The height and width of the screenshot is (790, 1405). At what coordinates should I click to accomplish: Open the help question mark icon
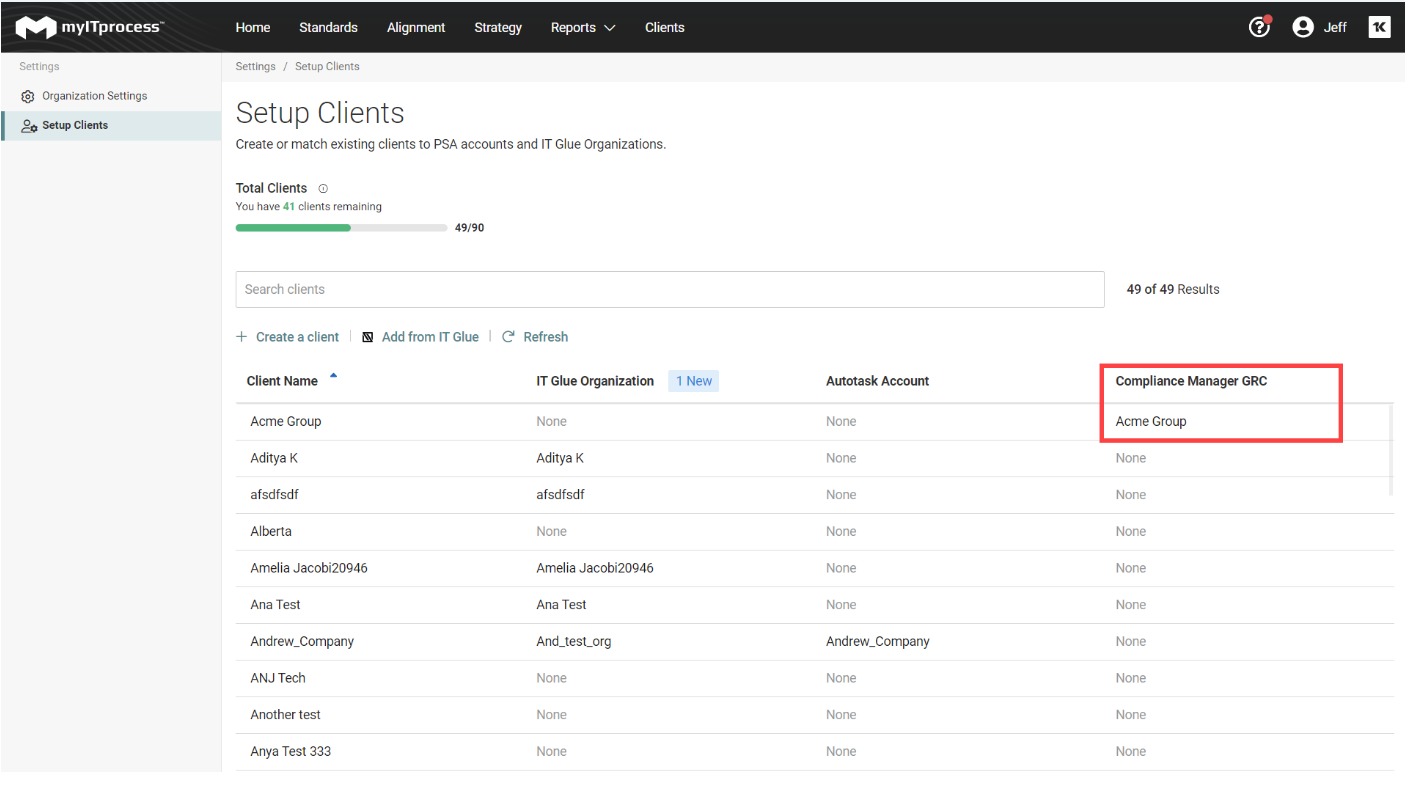pos(1259,27)
